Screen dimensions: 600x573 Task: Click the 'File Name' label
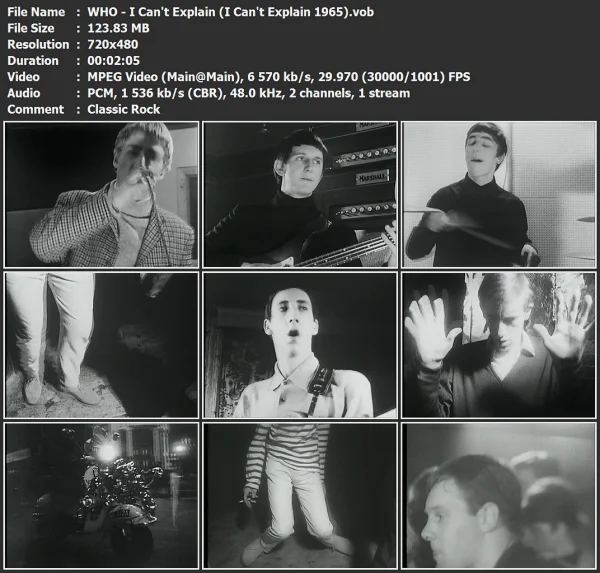pyautogui.click(x=36, y=12)
